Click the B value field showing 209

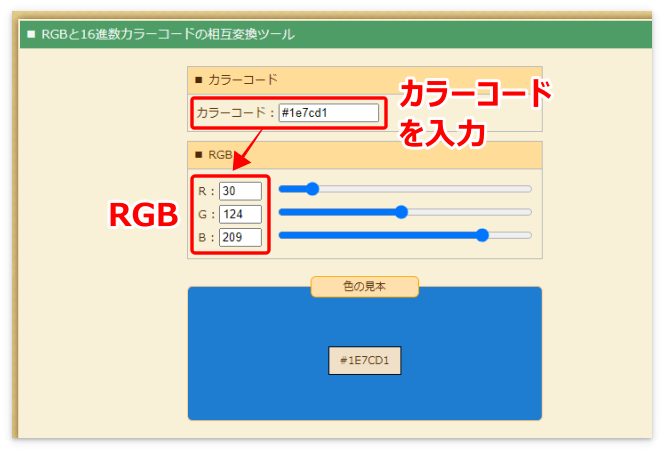tap(240, 237)
